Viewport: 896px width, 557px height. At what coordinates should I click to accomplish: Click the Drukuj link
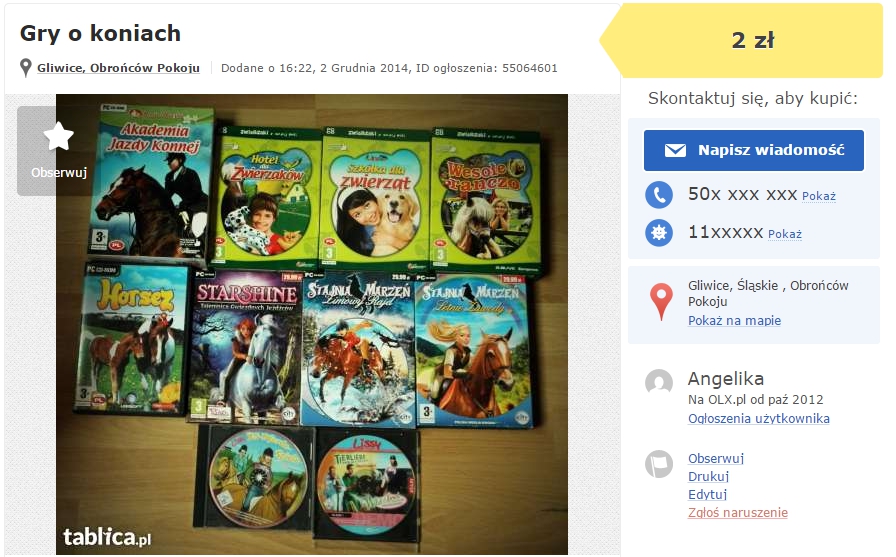[x=708, y=476]
